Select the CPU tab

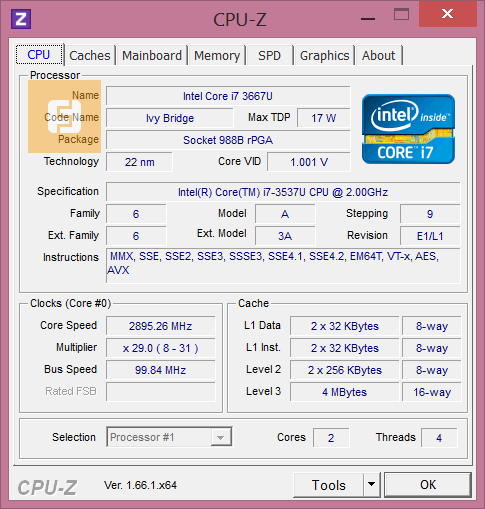39,54
